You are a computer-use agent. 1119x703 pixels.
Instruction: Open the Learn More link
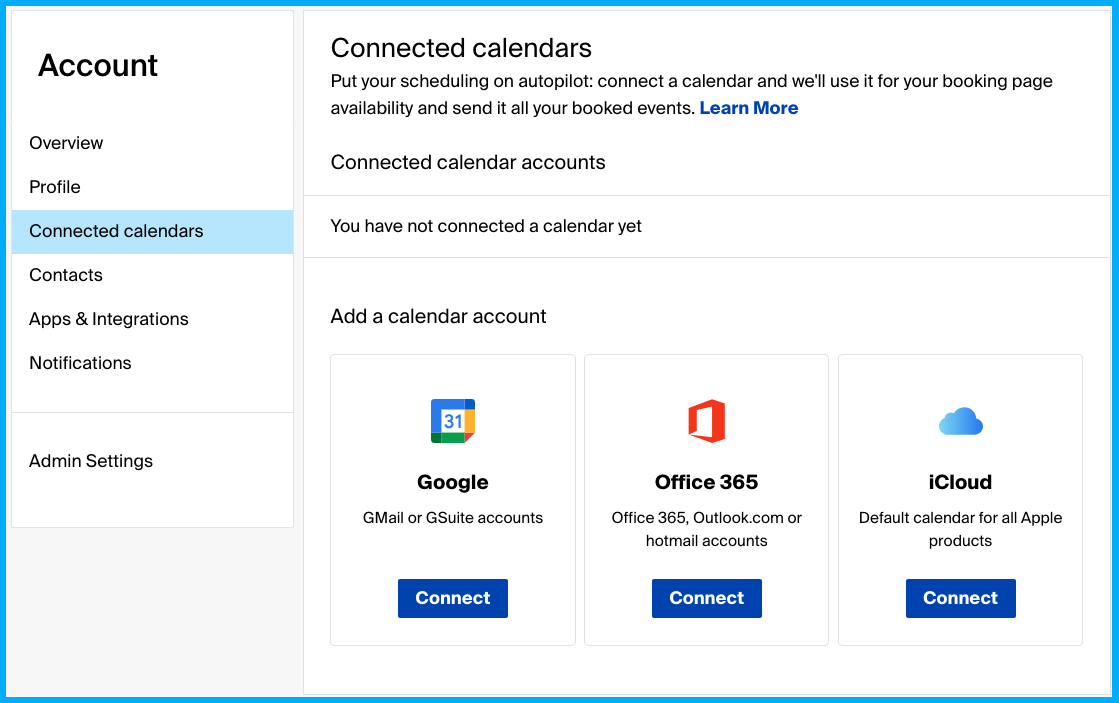coord(748,108)
